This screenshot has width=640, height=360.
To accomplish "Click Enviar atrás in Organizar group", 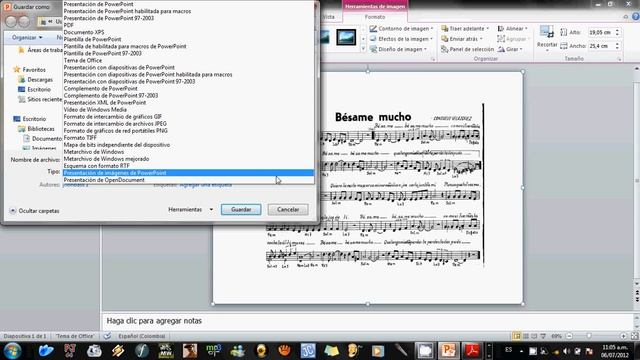I will pyautogui.click(x=462, y=39).
